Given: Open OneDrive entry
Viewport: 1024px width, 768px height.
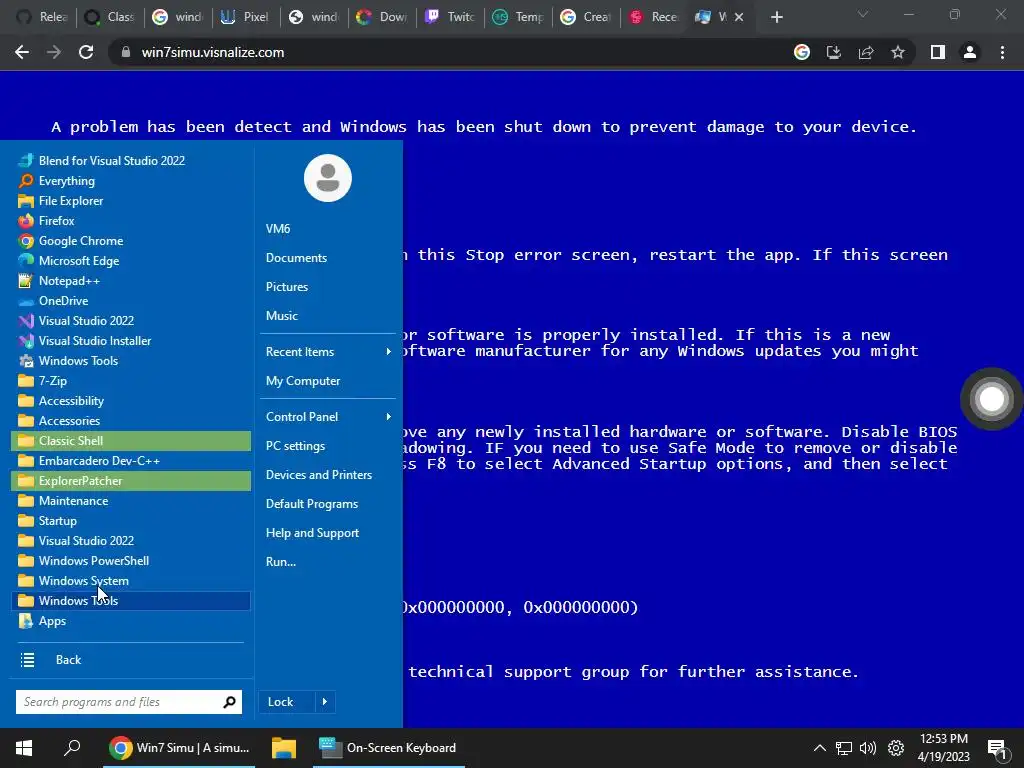Looking at the screenshot, I should pos(131,301).
